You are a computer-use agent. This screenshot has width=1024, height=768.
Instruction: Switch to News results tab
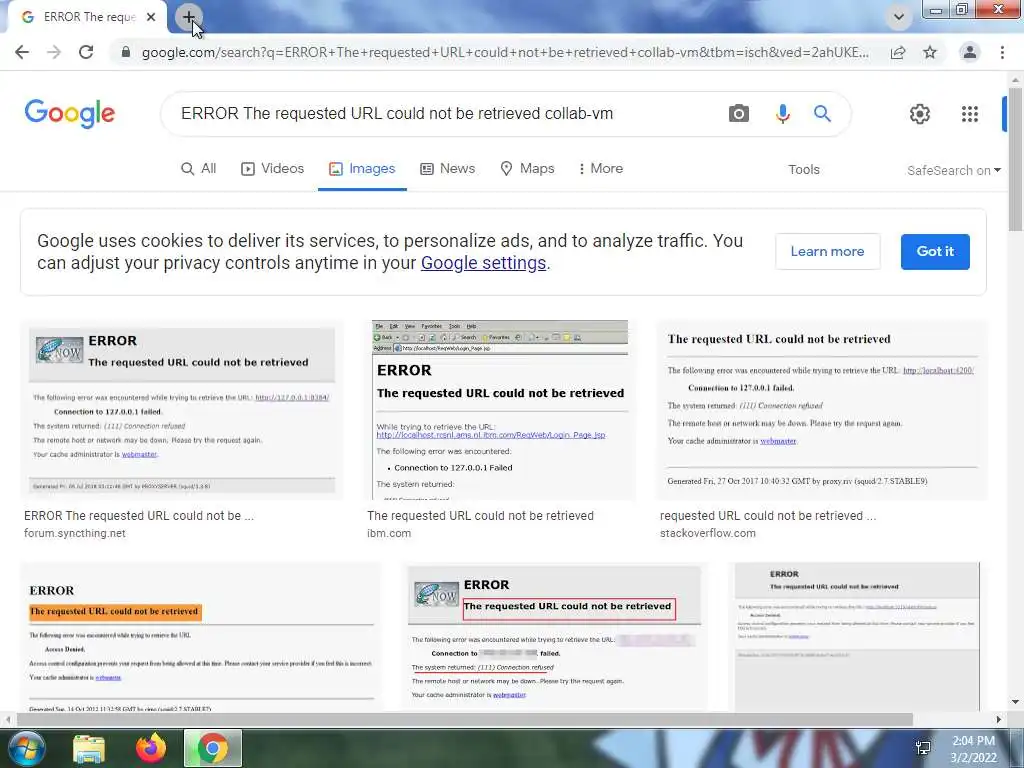pos(447,168)
